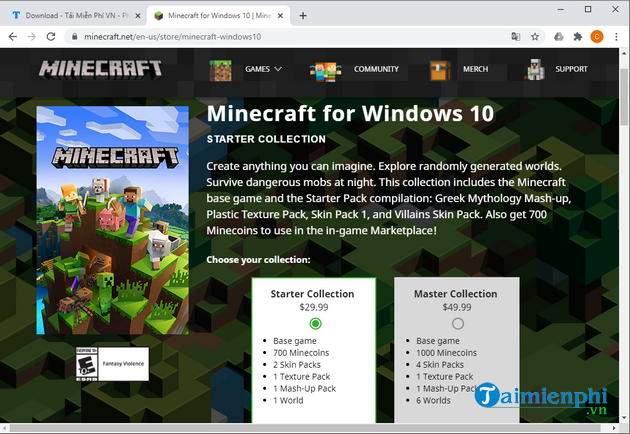Click the Minecraft for Windows 10 heading
630x434 pixels.
click(350, 113)
